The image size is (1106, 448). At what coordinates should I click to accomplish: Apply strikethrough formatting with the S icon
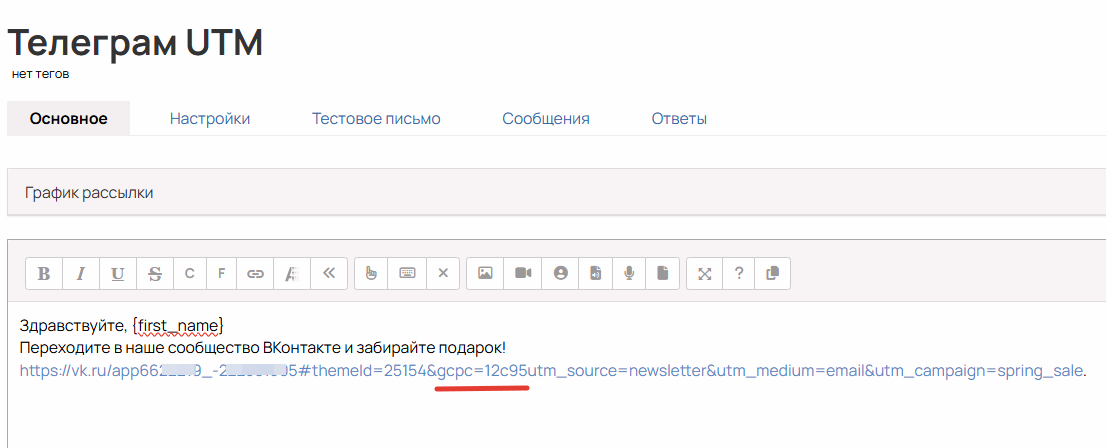[154, 274]
